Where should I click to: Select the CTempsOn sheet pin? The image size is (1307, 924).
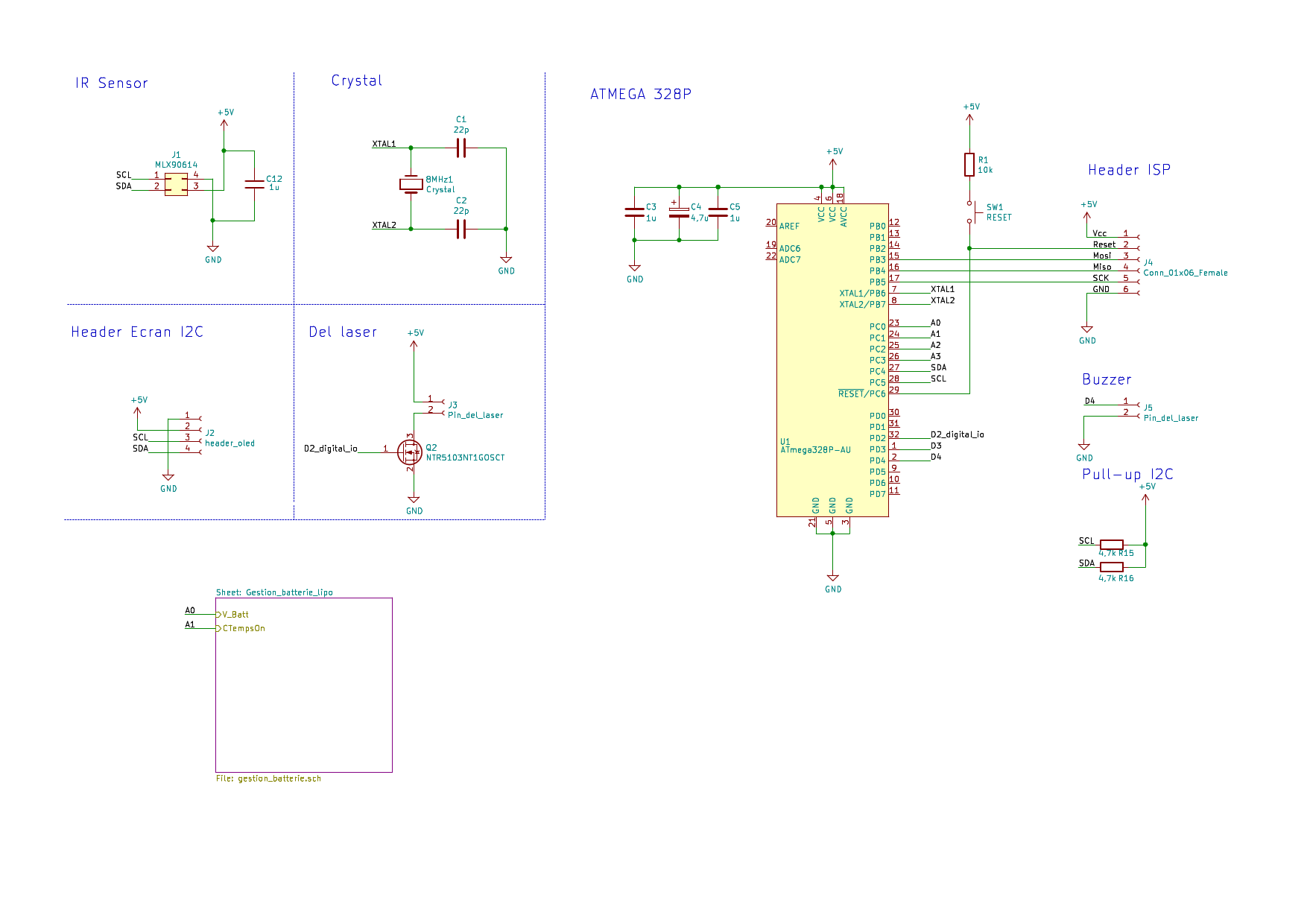pos(243,628)
